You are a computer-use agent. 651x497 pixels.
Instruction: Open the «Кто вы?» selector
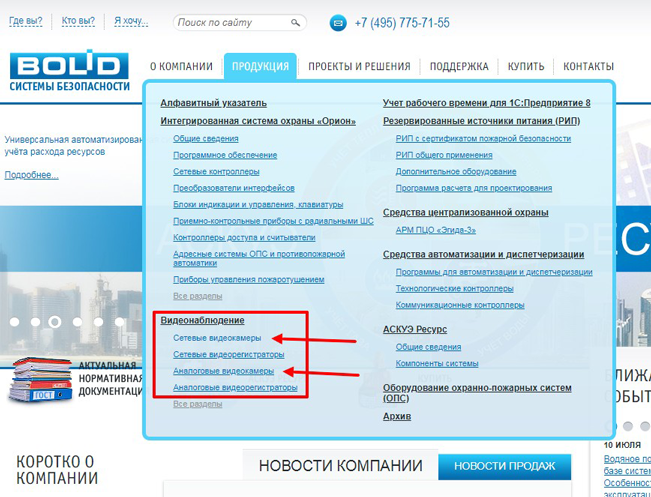point(78,21)
